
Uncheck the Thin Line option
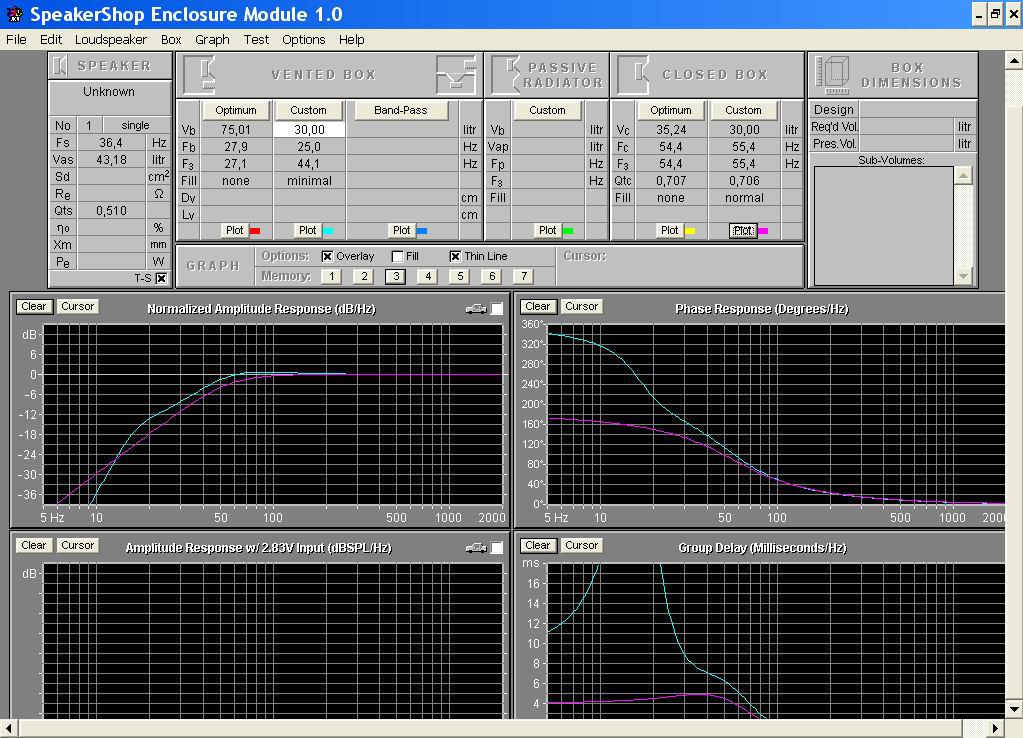(x=455, y=257)
